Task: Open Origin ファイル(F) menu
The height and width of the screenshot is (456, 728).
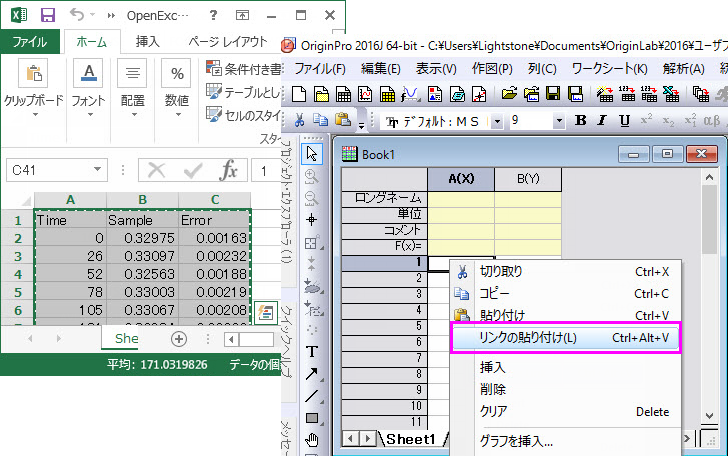Action: point(320,69)
